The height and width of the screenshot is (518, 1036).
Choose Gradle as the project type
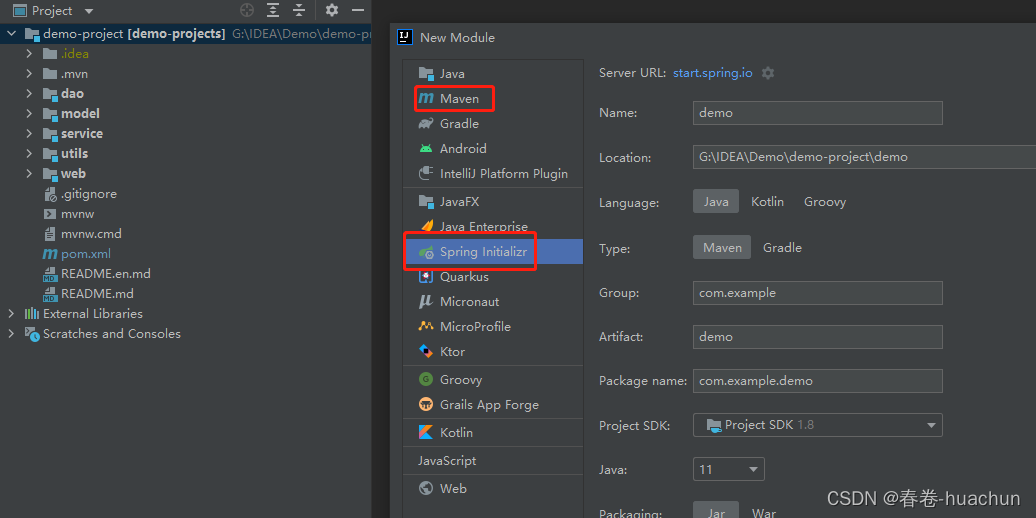(x=782, y=247)
